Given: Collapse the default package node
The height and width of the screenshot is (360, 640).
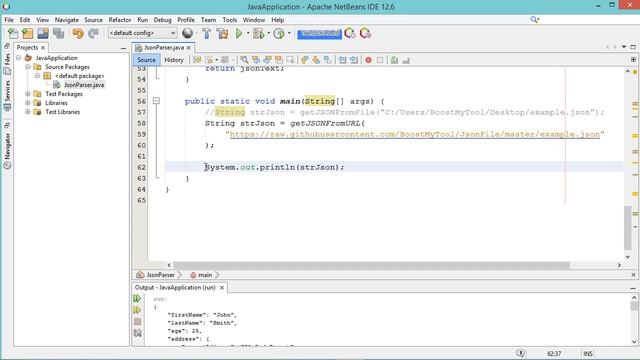Looking at the screenshot, I should point(37,76).
